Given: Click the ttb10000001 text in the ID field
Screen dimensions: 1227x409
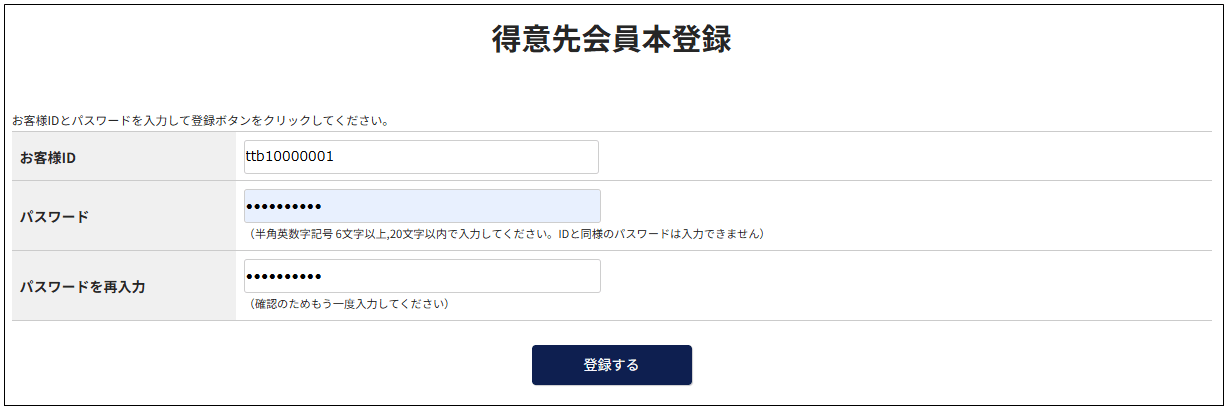Looking at the screenshot, I should point(289,157).
